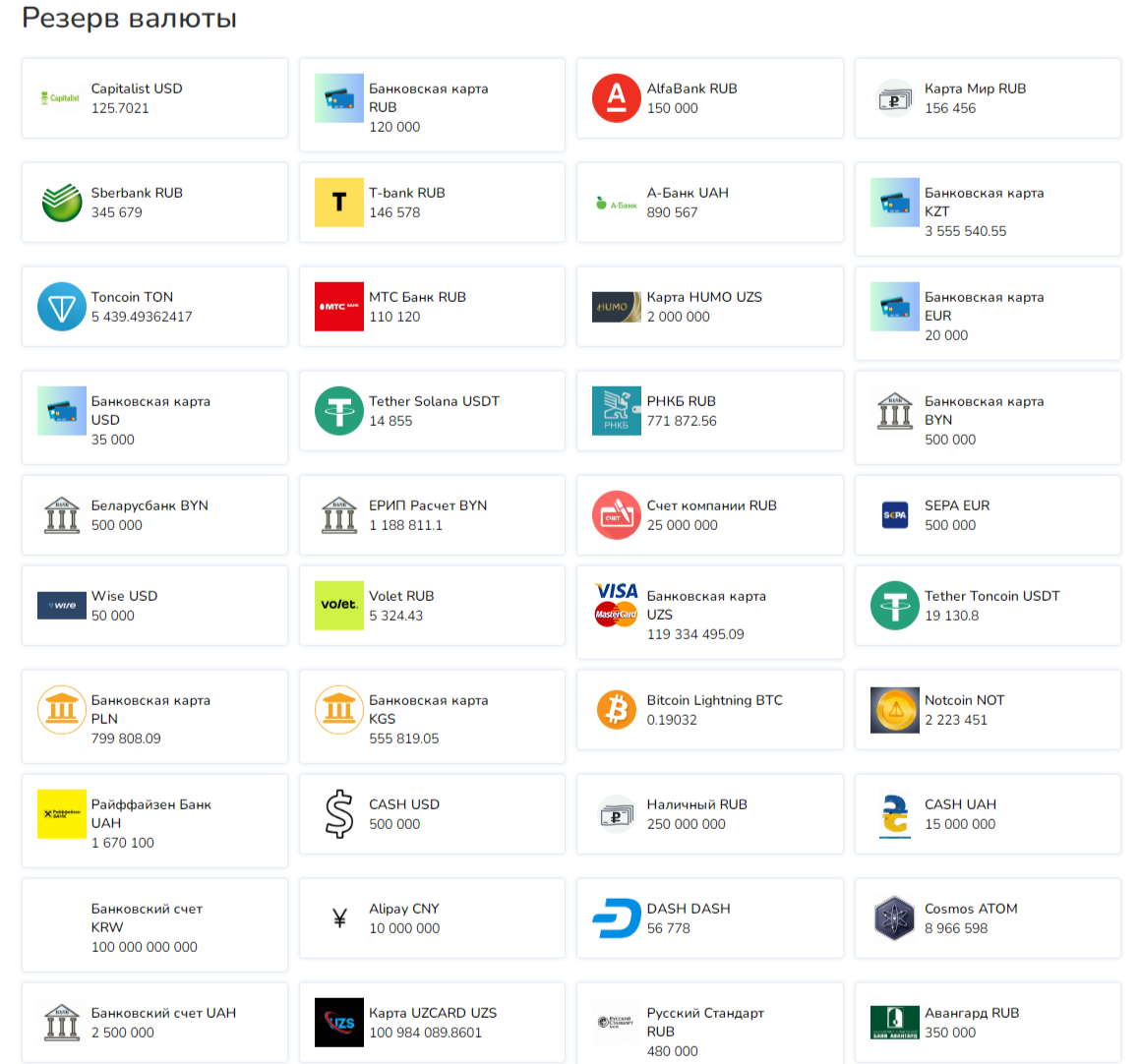Select the red МТС Банк logo
Image resolution: width=1140 pixels, height=1064 pixels.
point(338,307)
